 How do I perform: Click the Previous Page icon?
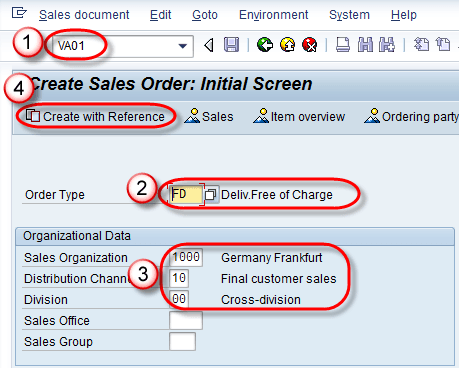[443, 45]
